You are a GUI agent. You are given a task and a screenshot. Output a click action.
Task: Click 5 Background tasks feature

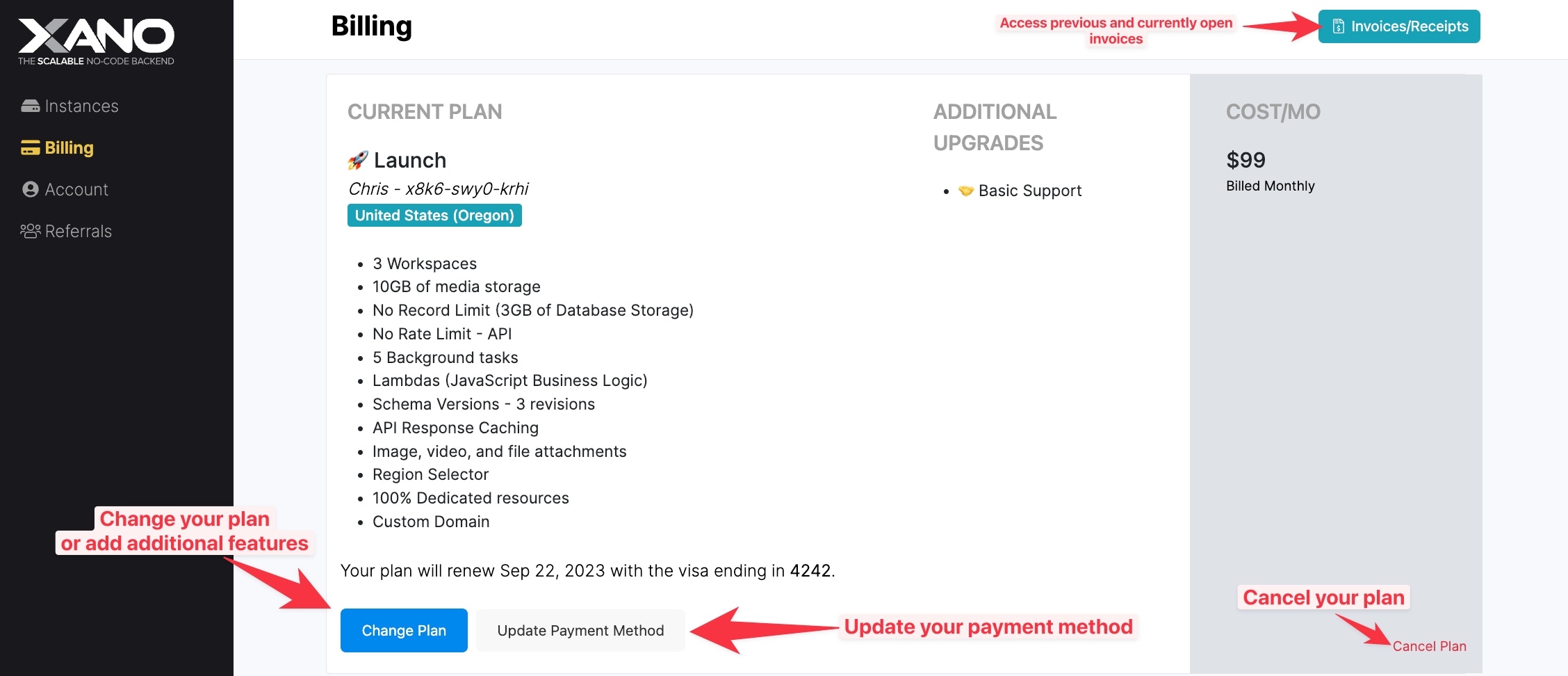(x=446, y=357)
